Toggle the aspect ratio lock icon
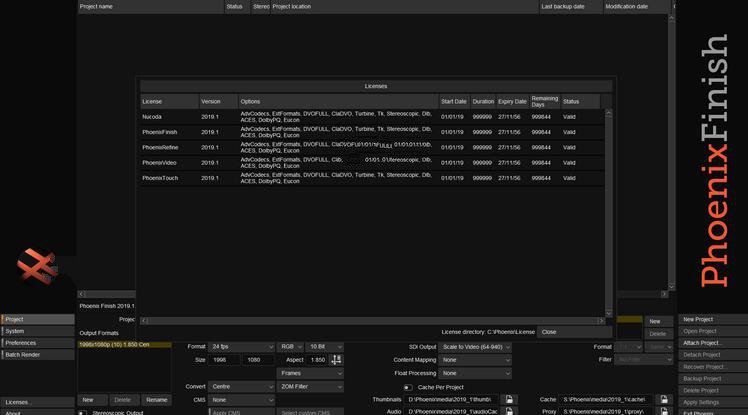Screen dimensions: 748x415 pyautogui.click(x=336, y=360)
